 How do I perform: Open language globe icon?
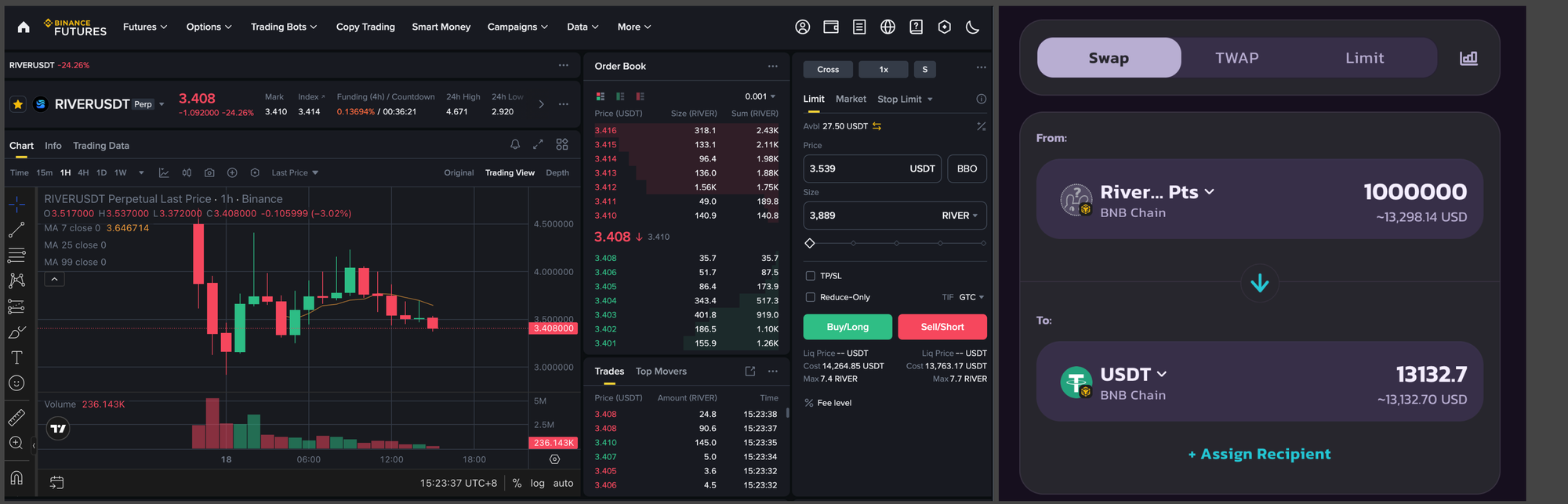pyautogui.click(x=887, y=27)
